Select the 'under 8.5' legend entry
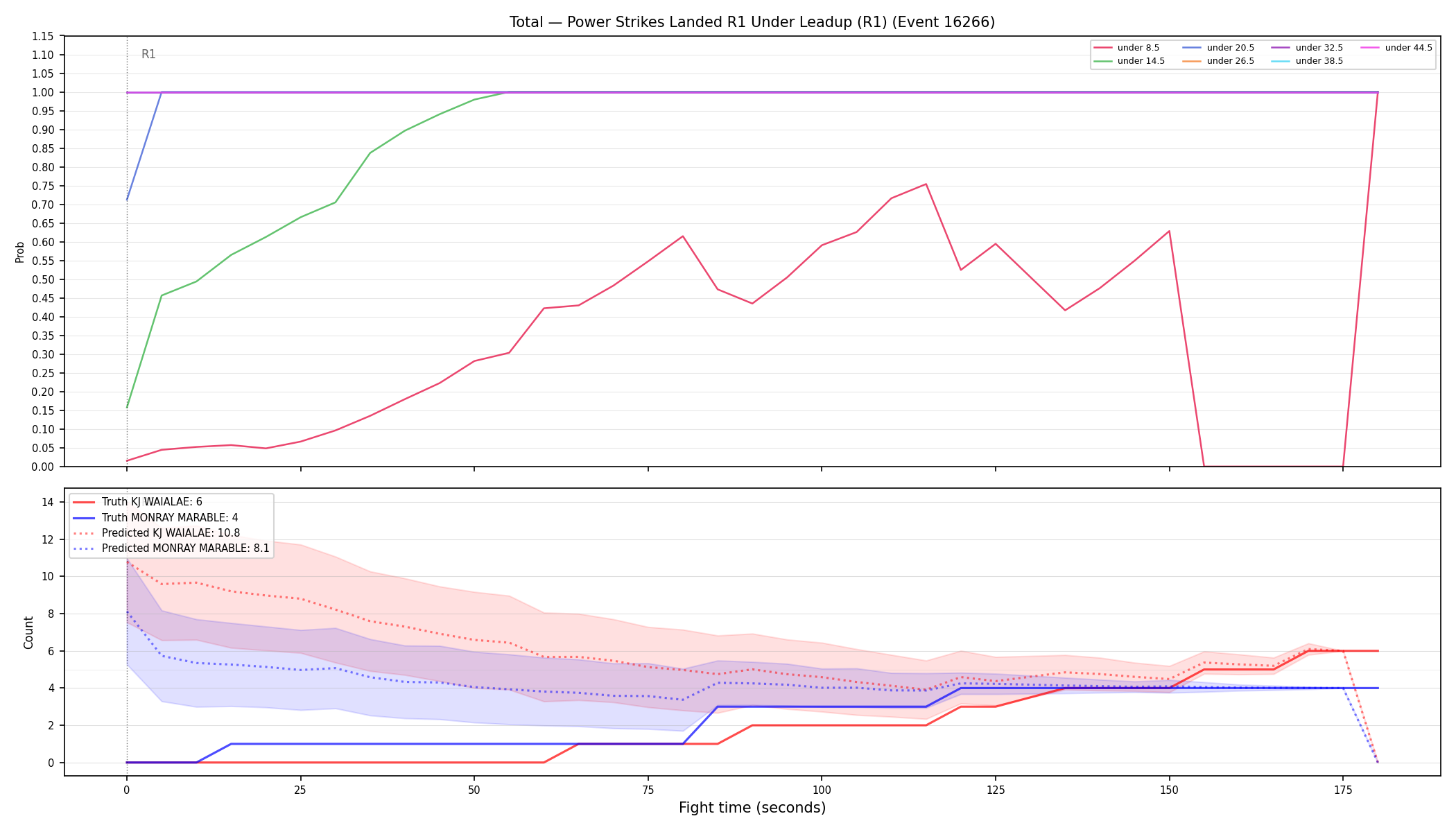 pos(1126,48)
